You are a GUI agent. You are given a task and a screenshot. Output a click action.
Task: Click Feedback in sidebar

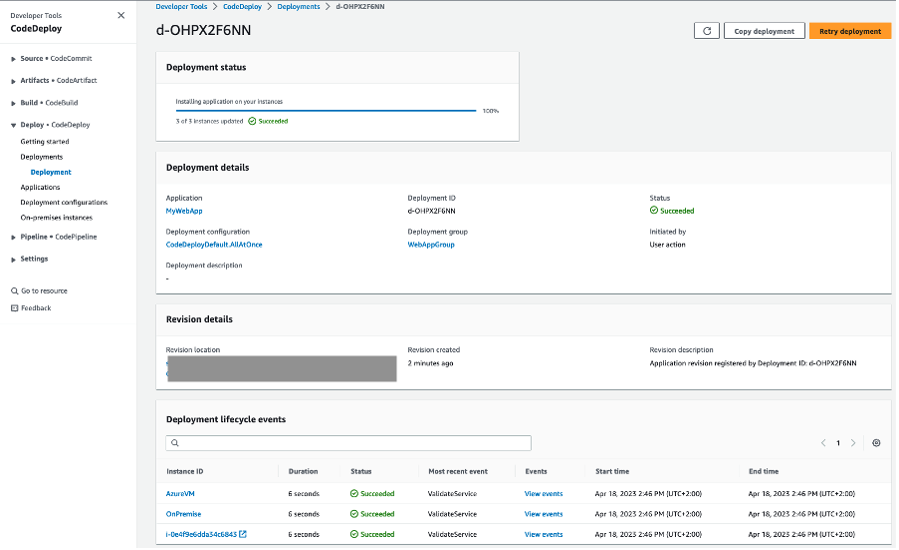[x=36, y=309]
